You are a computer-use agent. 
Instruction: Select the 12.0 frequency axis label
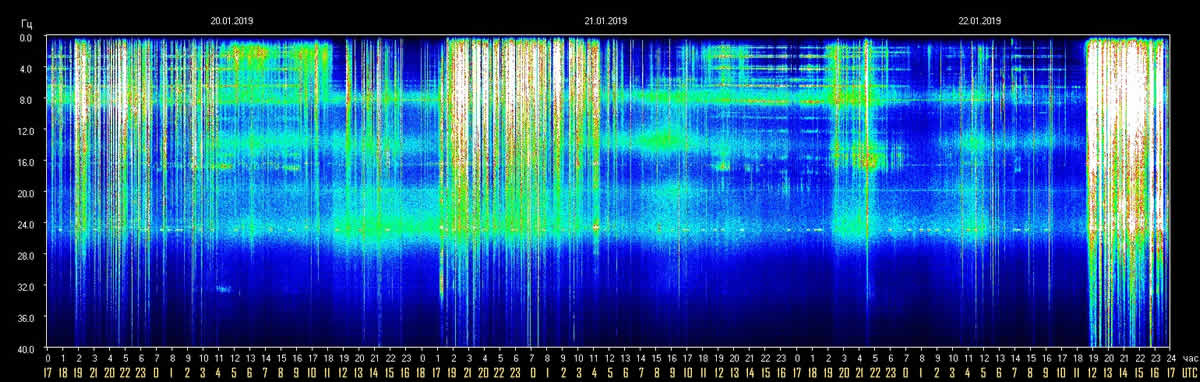(x=25, y=131)
